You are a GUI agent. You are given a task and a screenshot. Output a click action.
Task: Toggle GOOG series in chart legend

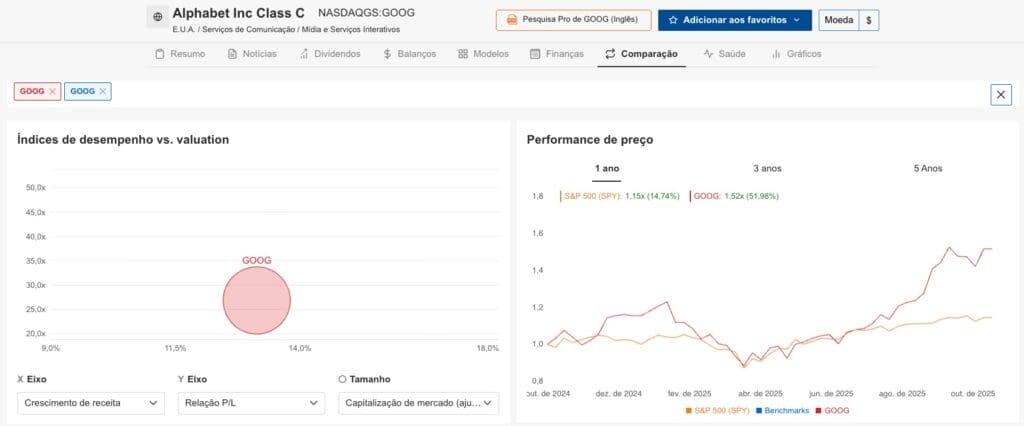point(832,410)
